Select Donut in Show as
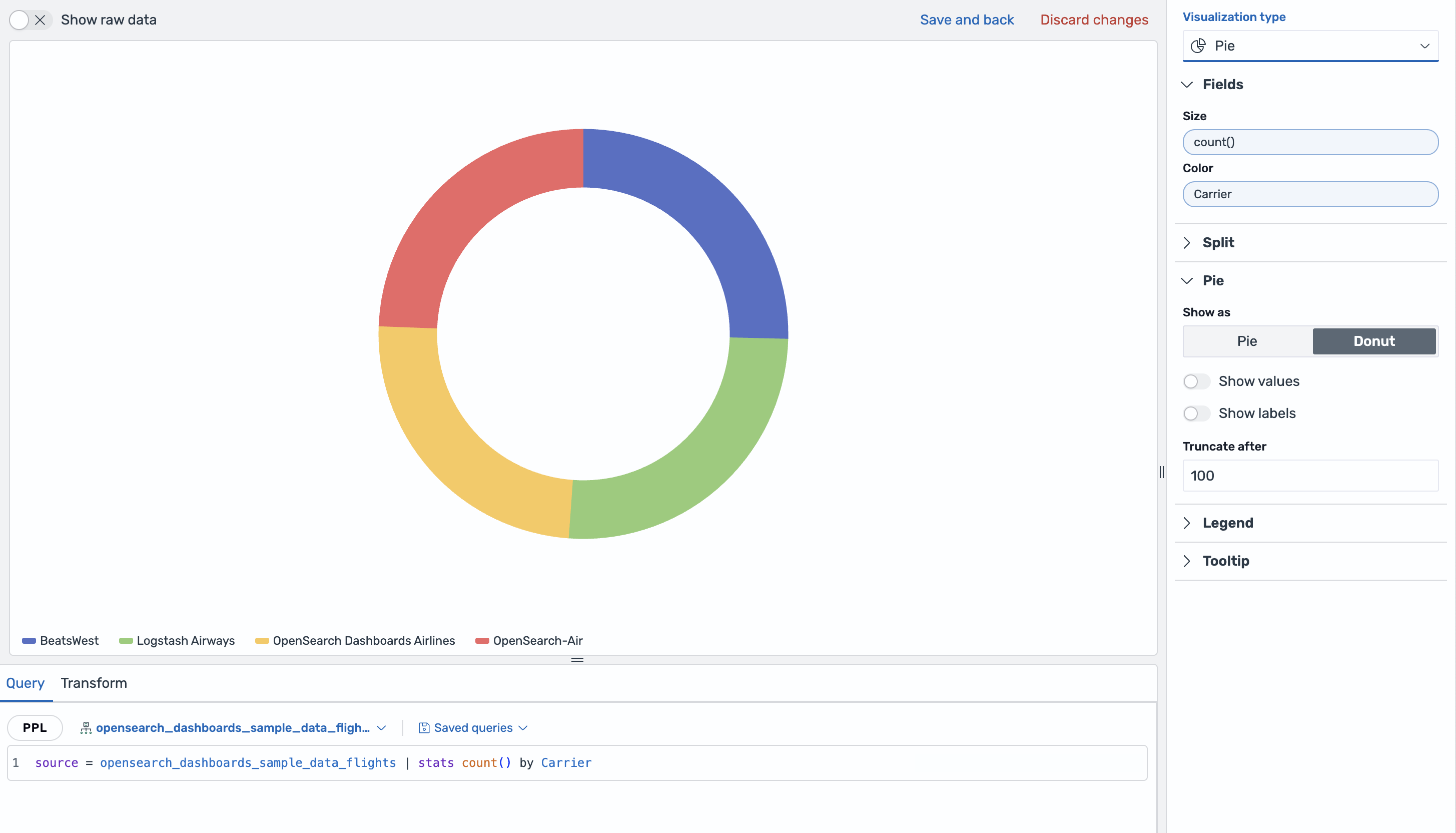The image size is (1456, 833). (x=1374, y=341)
